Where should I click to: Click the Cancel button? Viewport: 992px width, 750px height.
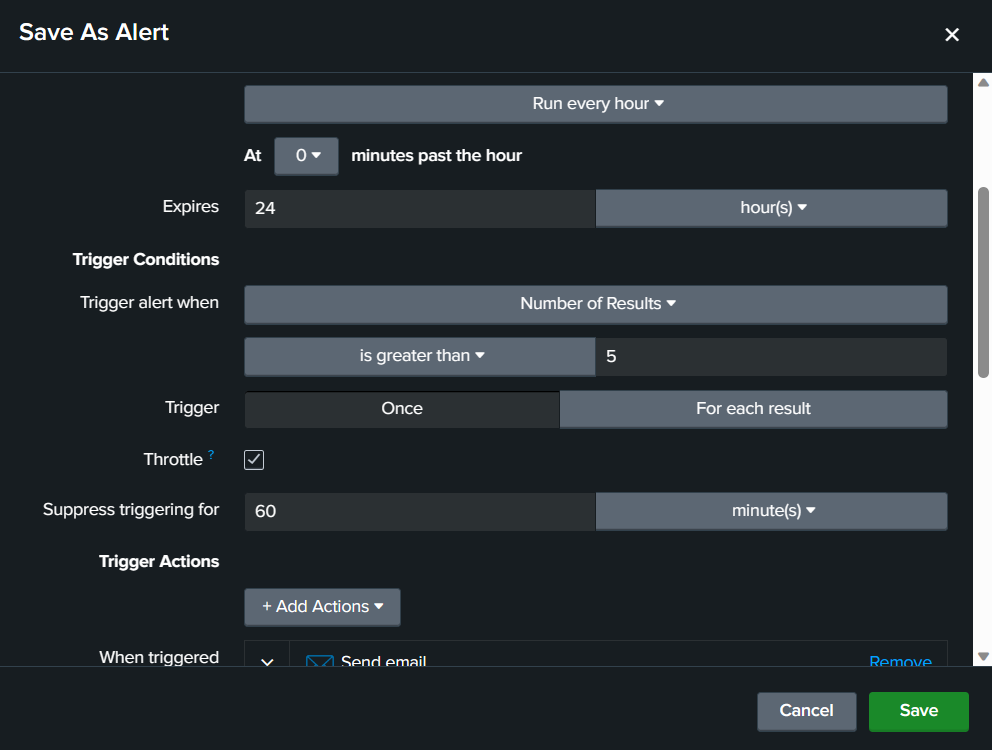tap(806, 711)
